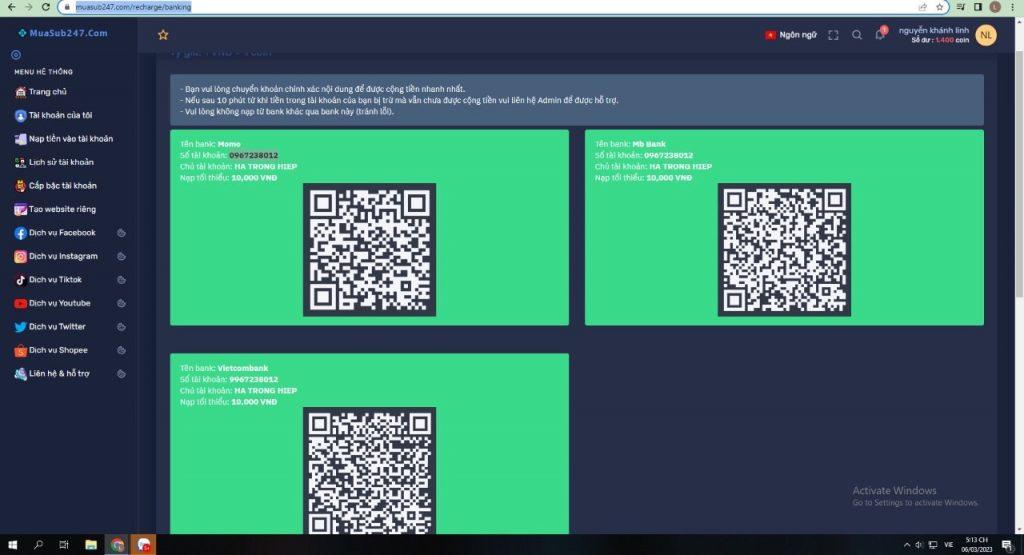Click the taskbar volume icon
This screenshot has width=1024, height=555.
click(x=919, y=545)
